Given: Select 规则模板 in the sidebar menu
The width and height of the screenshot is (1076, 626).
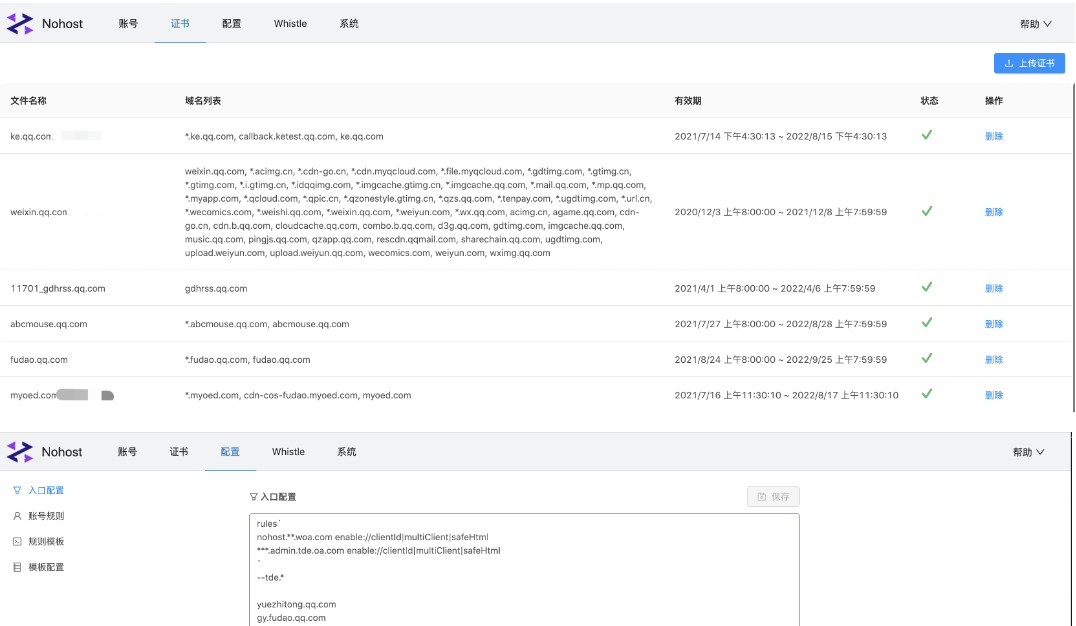Looking at the screenshot, I should 46,542.
